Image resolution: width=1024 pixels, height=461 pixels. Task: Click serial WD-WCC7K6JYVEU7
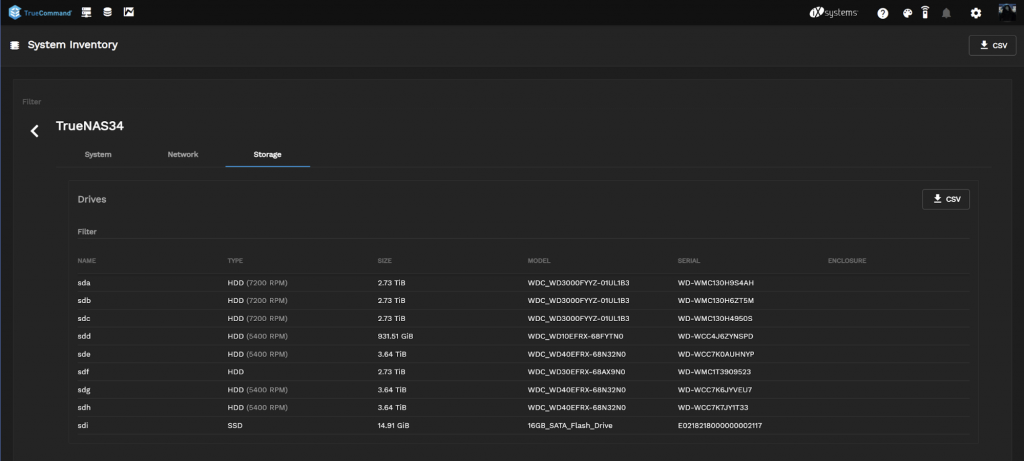[x=715, y=390]
